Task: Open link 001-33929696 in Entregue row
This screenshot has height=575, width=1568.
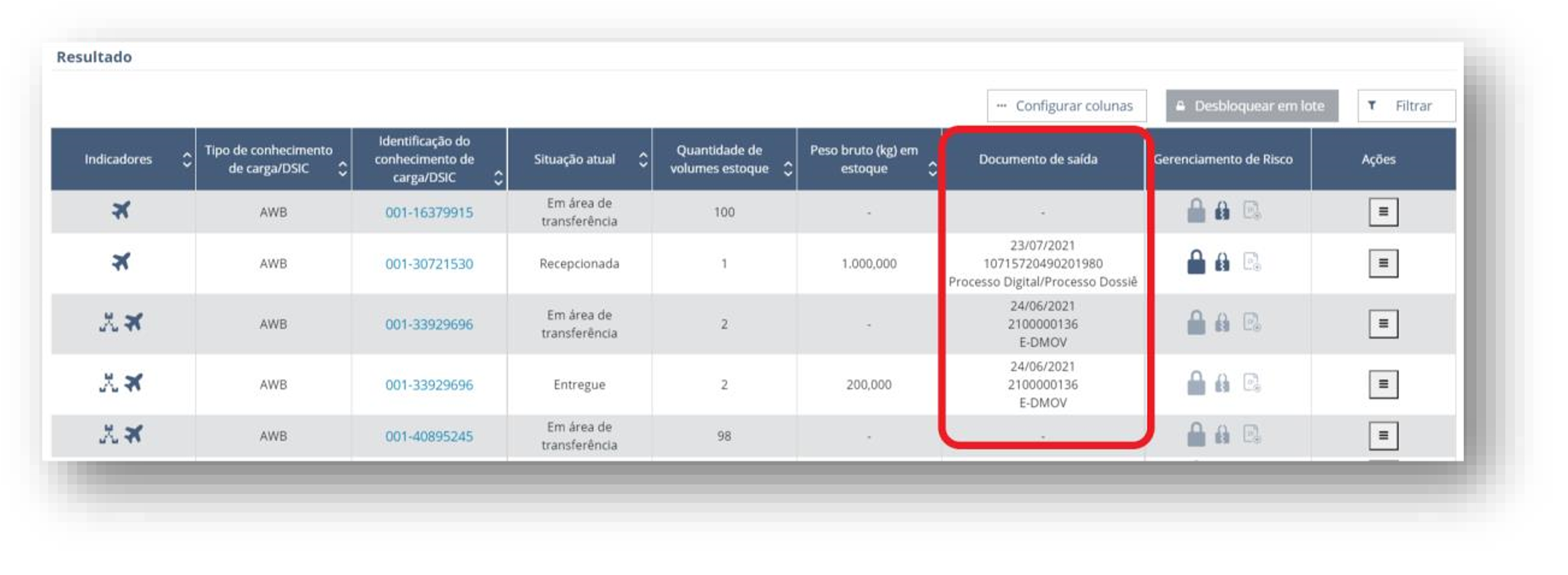Action: click(429, 384)
